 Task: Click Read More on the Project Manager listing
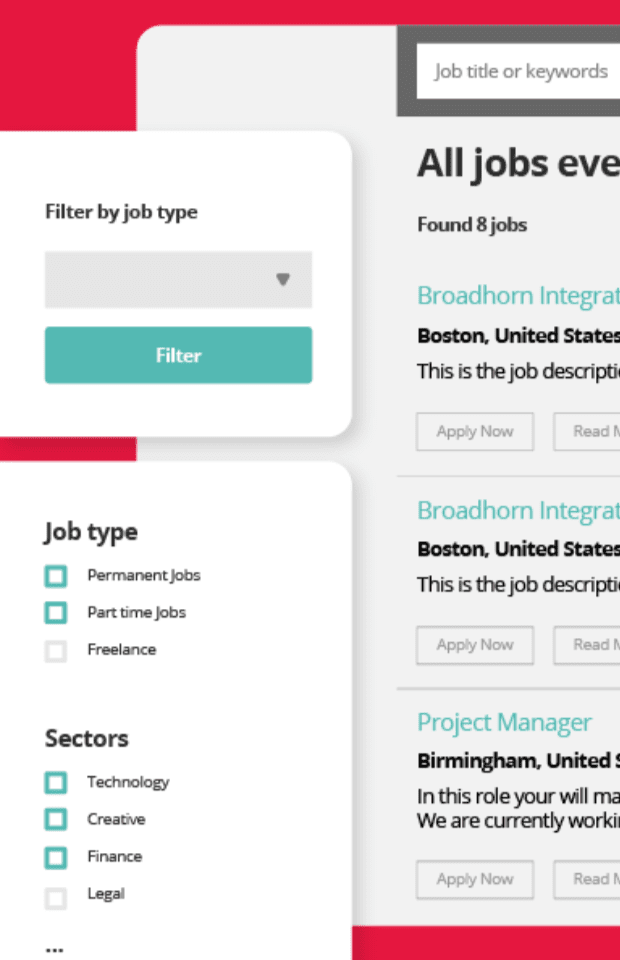[590, 879]
